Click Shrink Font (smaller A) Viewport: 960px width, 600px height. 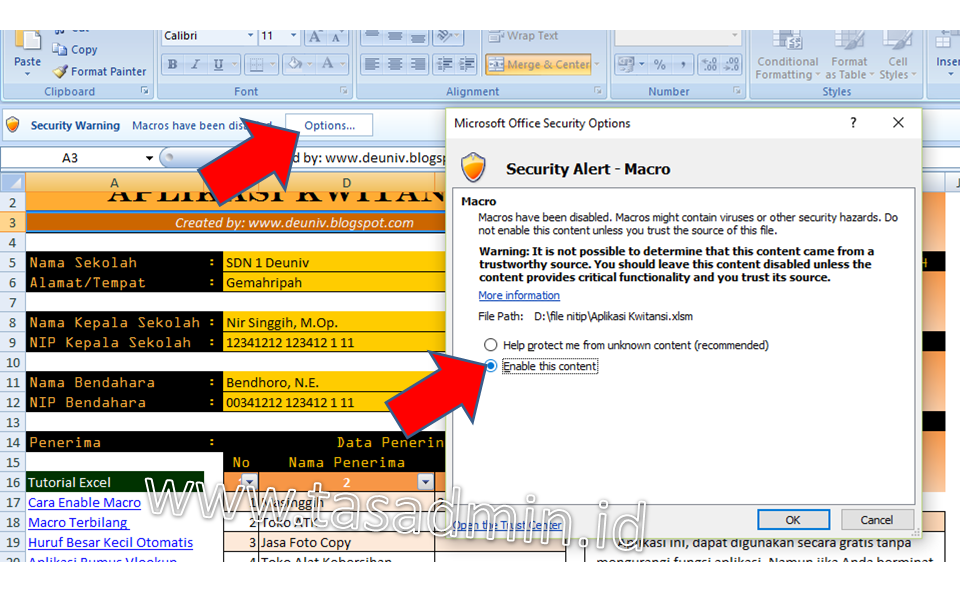pos(337,37)
